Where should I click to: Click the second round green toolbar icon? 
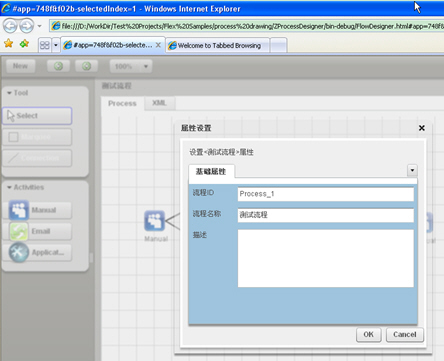[x=86, y=66]
